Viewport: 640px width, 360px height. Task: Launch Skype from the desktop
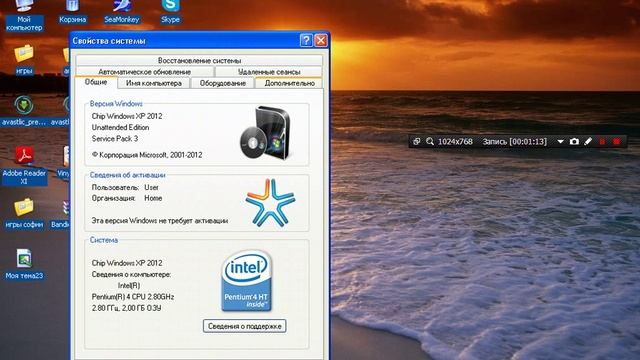click(x=170, y=12)
